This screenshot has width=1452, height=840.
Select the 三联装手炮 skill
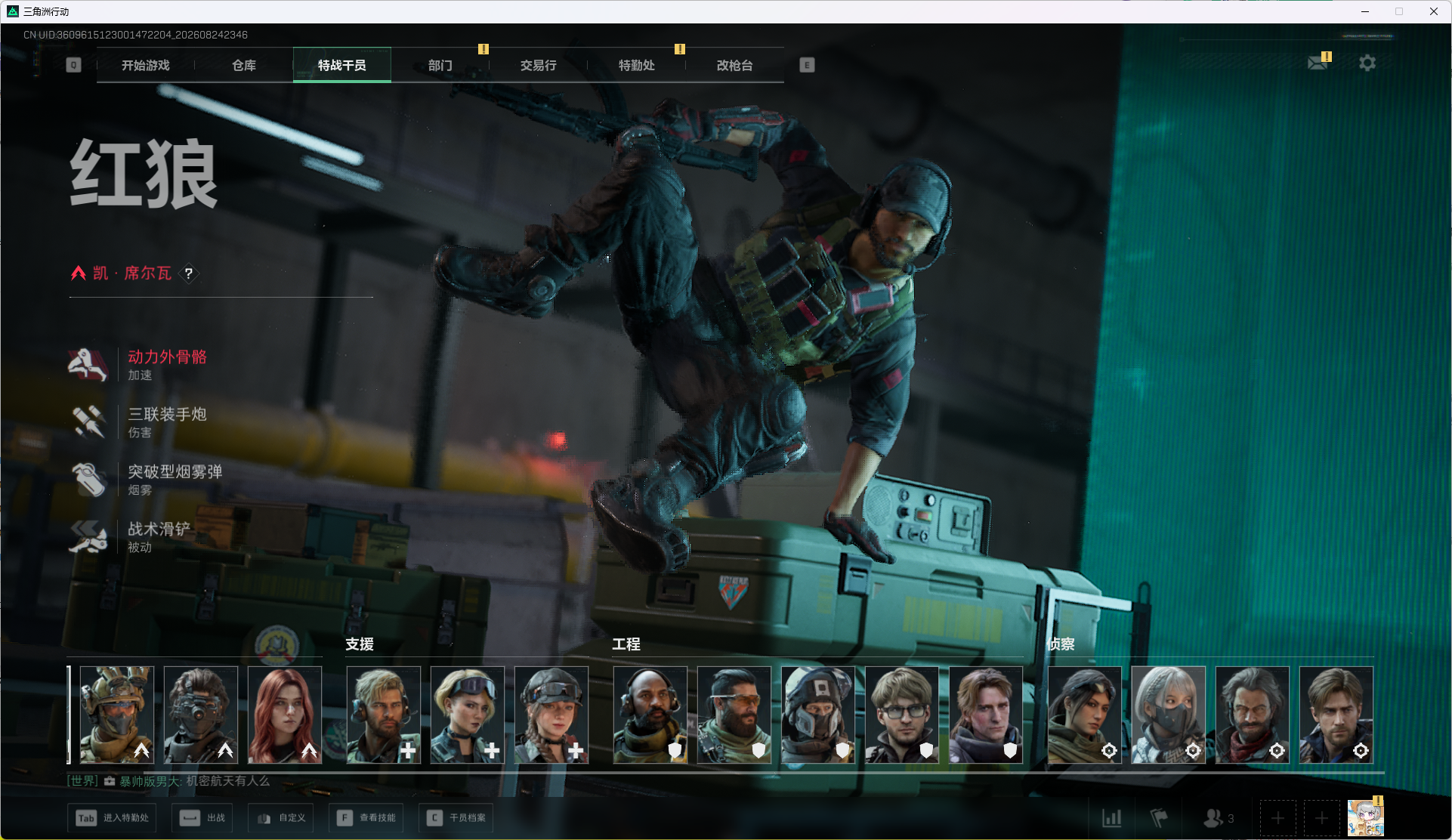(138, 422)
